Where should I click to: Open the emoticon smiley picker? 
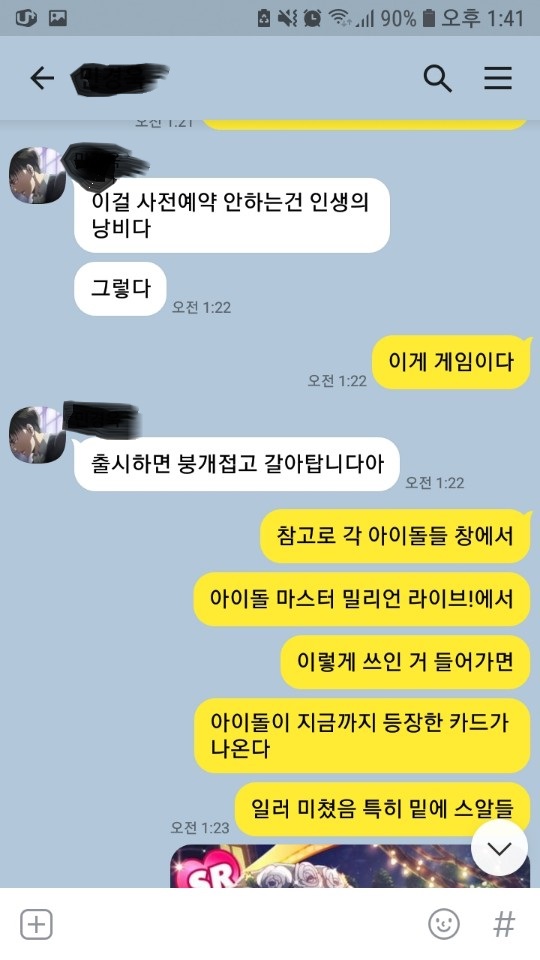pyautogui.click(x=444, y=924)
